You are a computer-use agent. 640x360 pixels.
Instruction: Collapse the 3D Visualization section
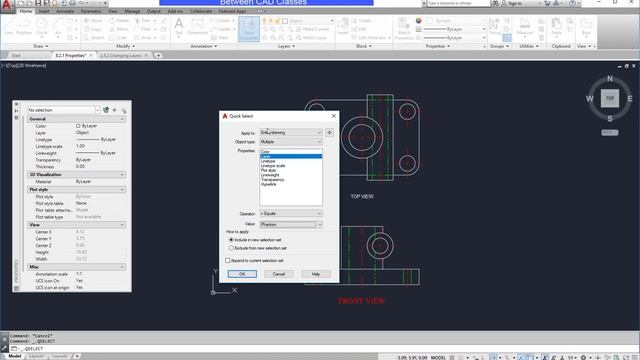(122, 175)
